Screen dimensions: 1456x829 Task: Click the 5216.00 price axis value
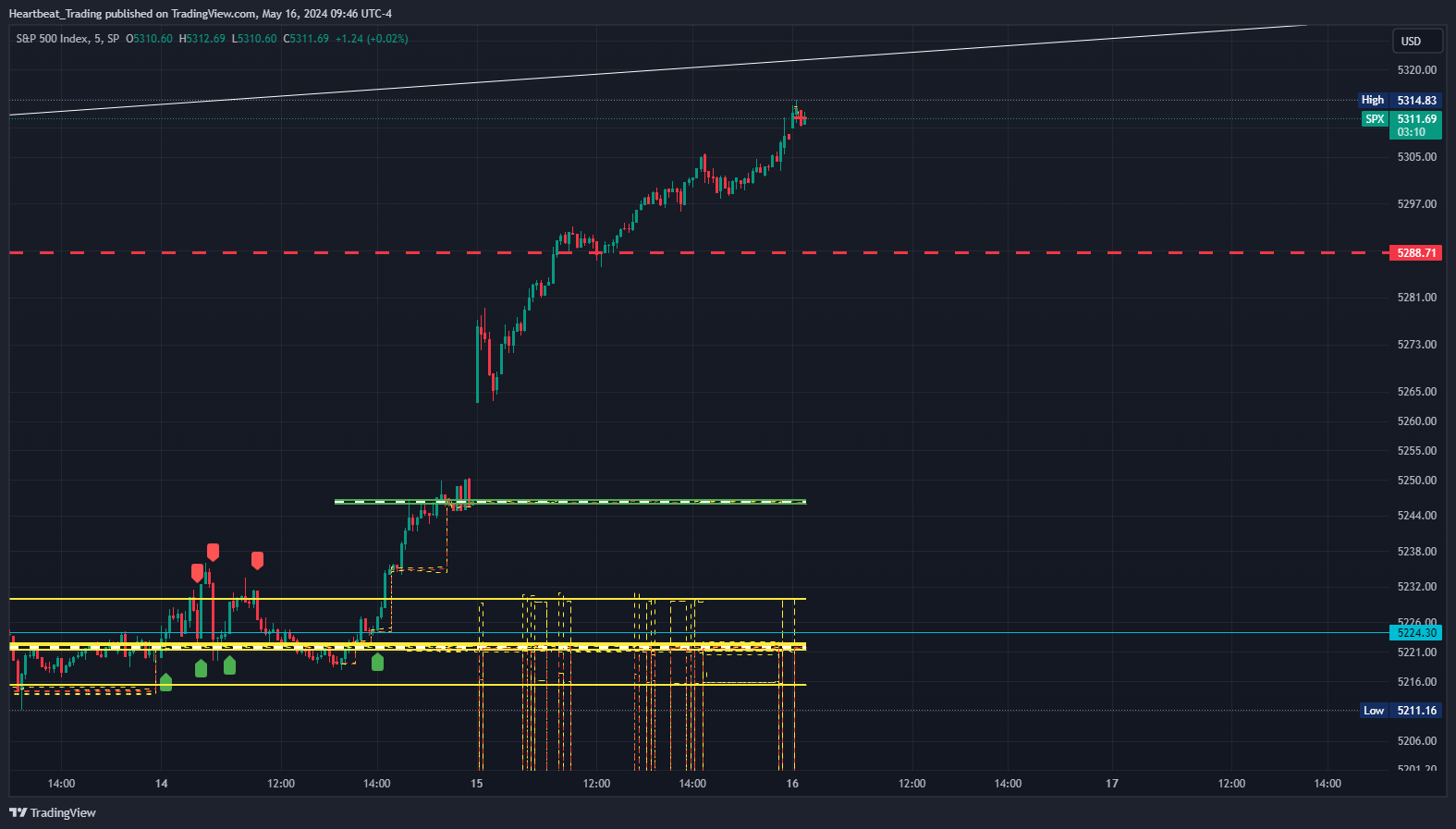(1416, 682)
